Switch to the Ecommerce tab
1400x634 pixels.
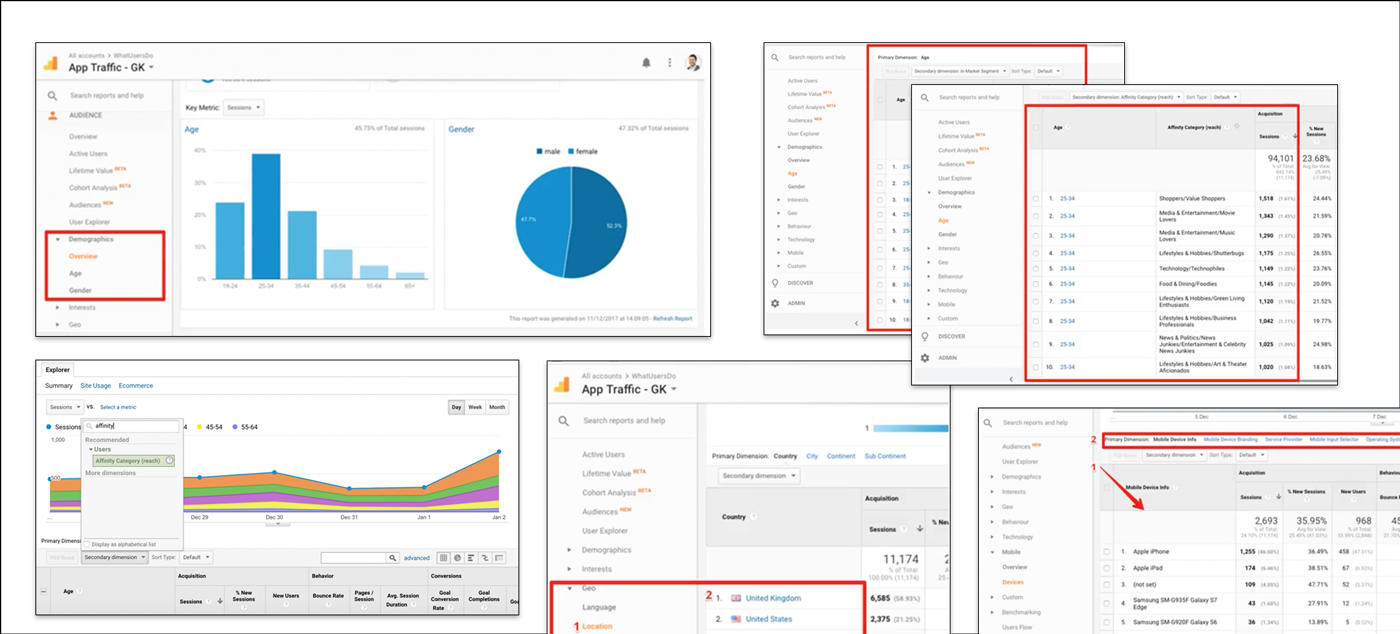[136, 385]
